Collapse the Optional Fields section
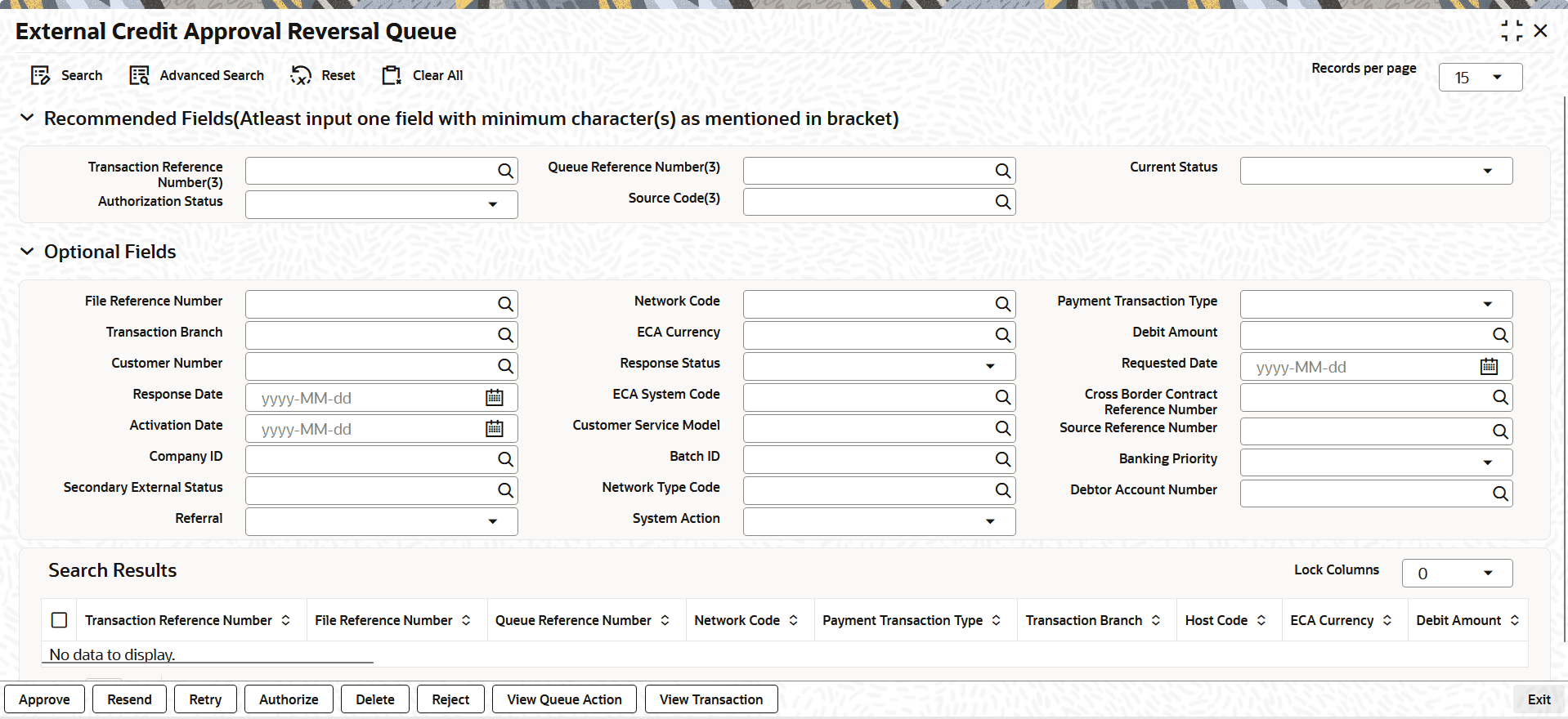The height and width of the screenshot is (719, 1568). [27, 252]
